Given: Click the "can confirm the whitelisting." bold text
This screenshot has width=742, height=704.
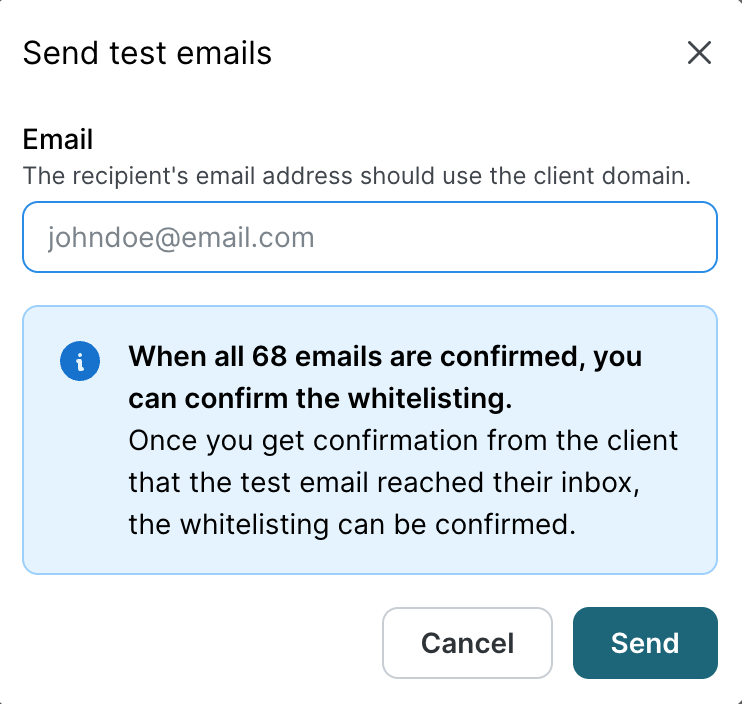Looking at the screenshot, I should pyautogui.click(x=320, y=398).
